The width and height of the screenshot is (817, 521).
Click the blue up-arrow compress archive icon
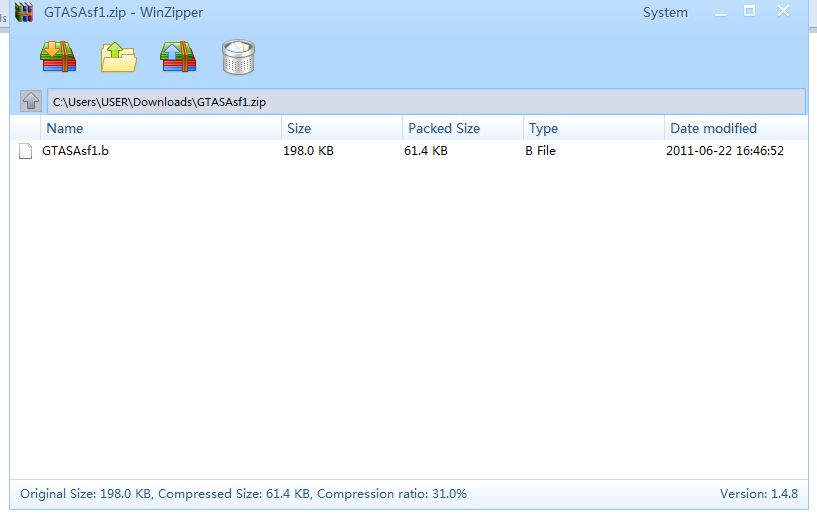178,56
